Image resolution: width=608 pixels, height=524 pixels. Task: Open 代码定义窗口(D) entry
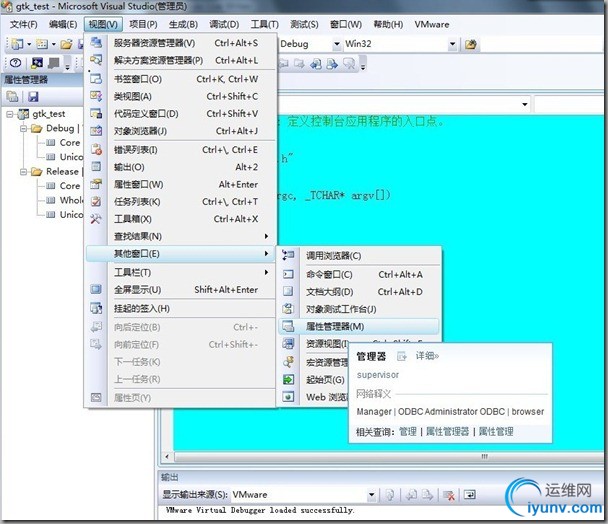[x=181, y=114]
